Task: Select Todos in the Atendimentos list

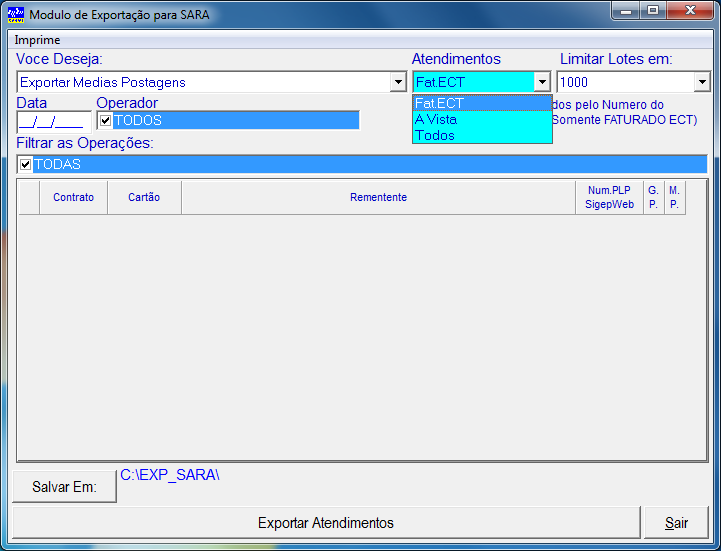Action: (x=482, y=136)
